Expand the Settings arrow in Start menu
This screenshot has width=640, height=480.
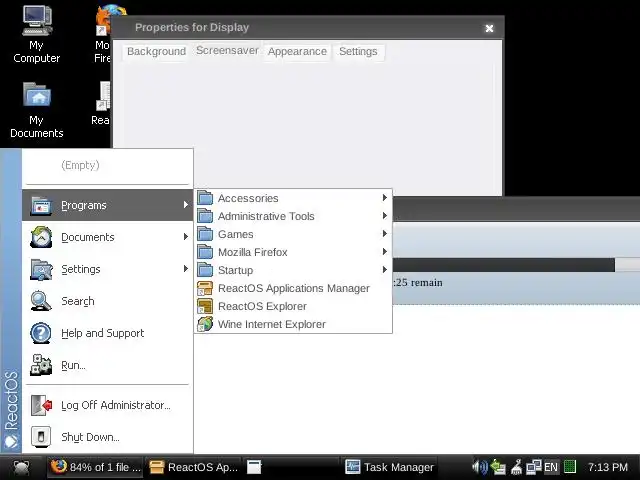coord(186,269)
